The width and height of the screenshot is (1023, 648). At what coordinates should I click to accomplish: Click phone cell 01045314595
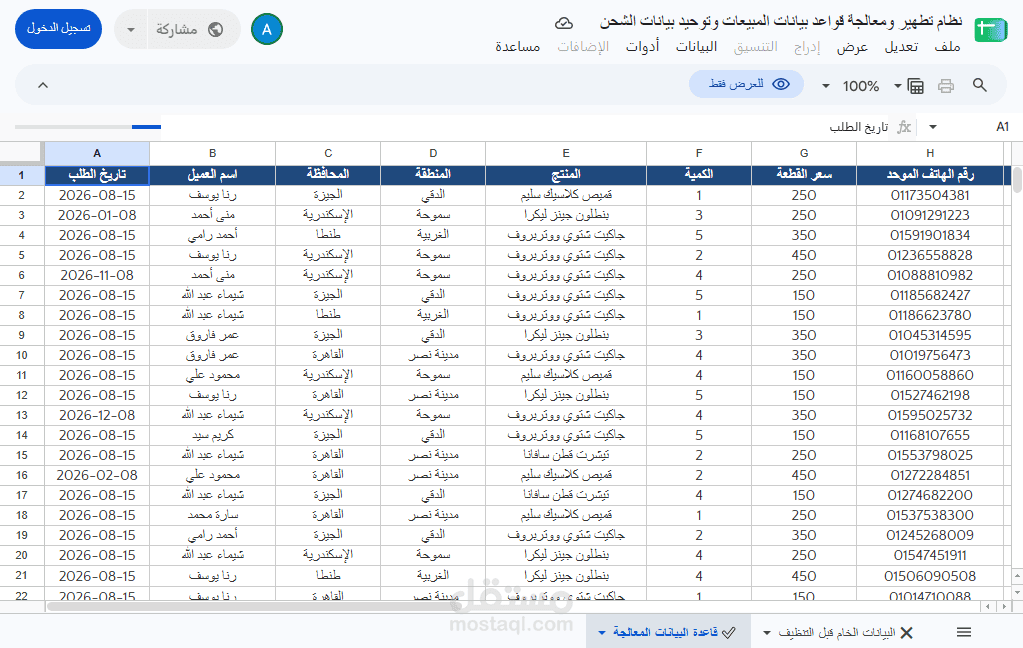point(930,335)
